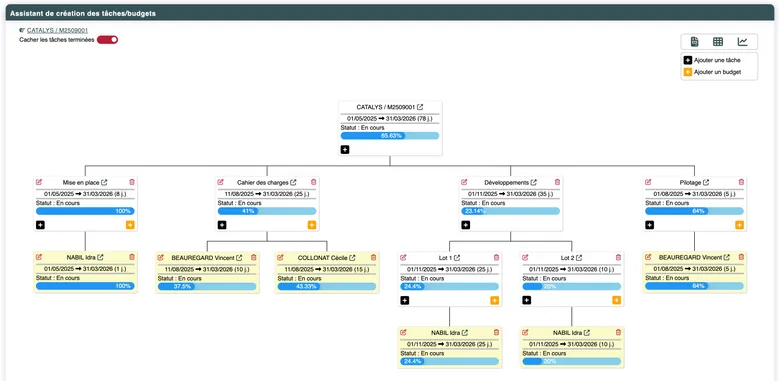This screenshot has width=780, height=381.
Task: Click black plus icon on the CATALYS root card
Action: [345, 149]
